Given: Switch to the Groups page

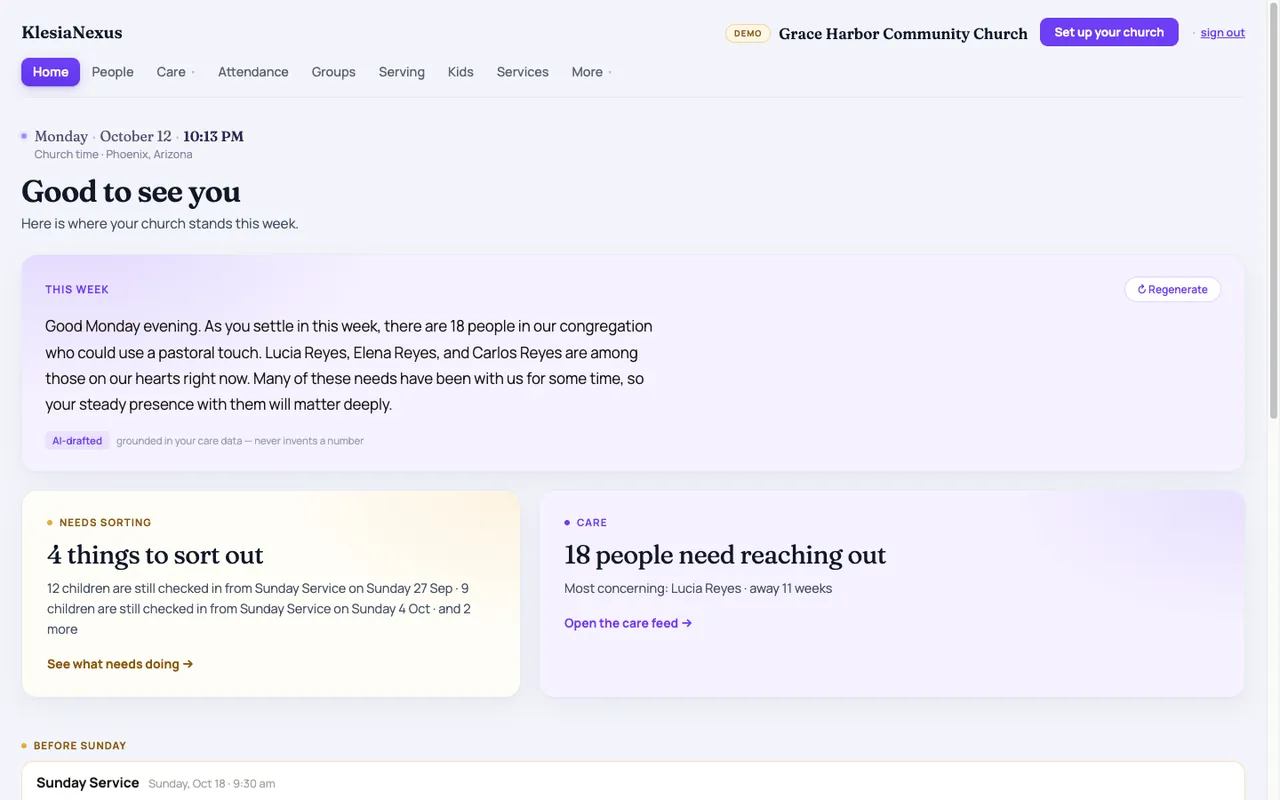Looking at the screenshot, I should coord(333,72).
